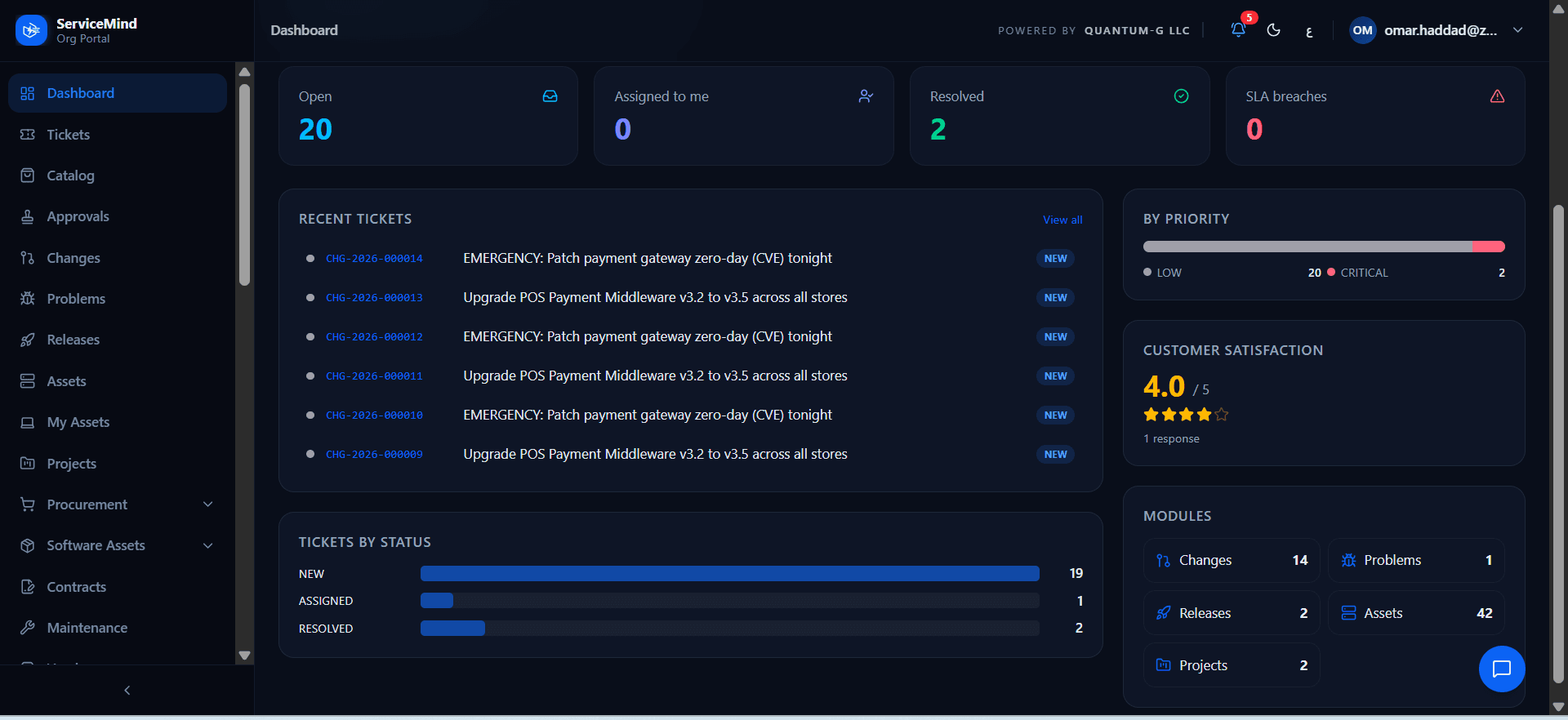The image size is (1568, 720).
Task: Open the Assets module card
Action: (1416, 613)
